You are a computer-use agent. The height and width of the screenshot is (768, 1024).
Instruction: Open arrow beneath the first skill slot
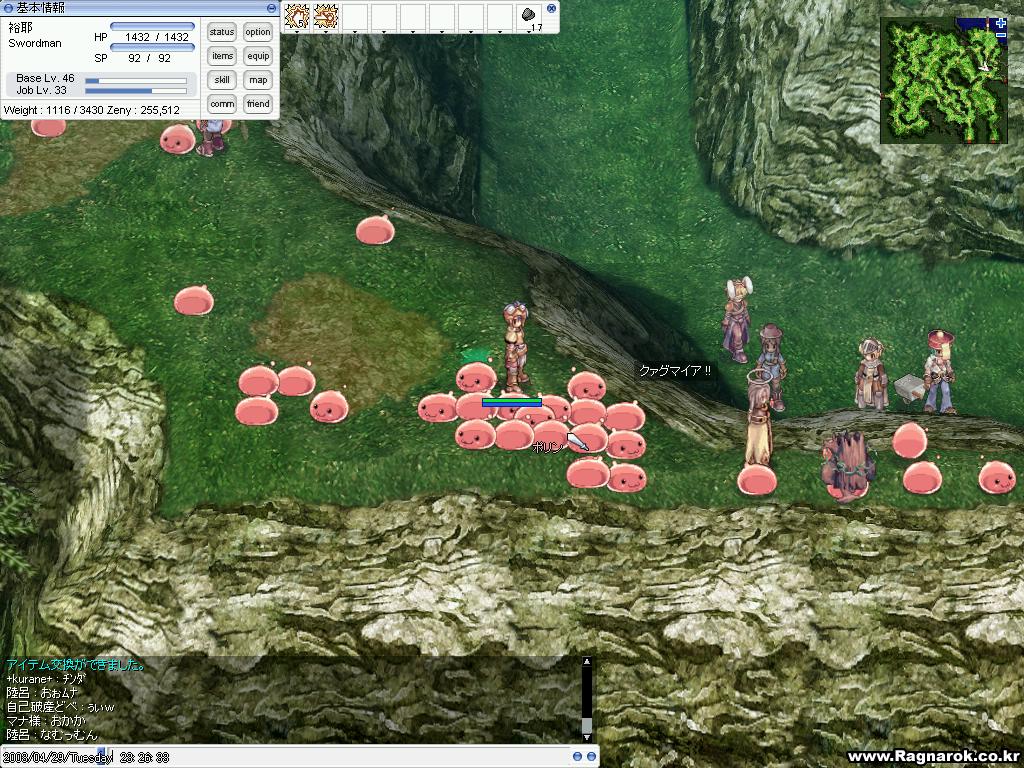[x=296, y=31]
